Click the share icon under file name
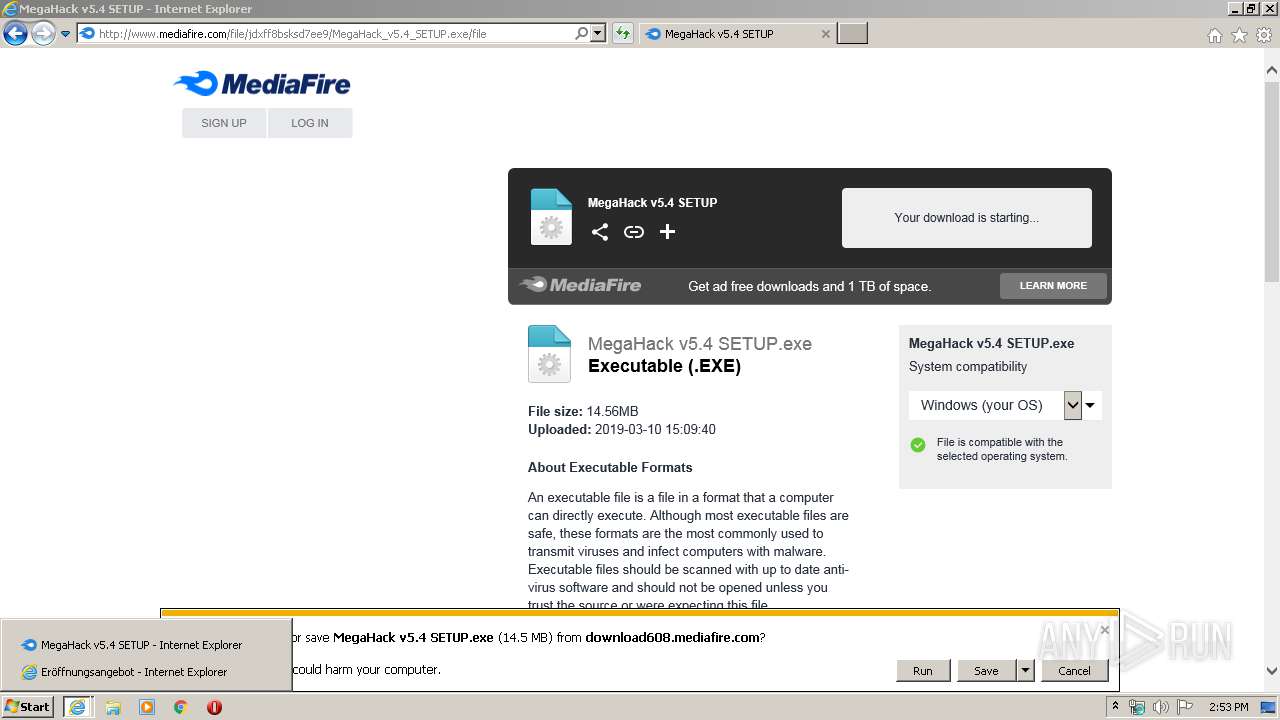The width and height of the screenshot is (1280, 720). point(600,232)
